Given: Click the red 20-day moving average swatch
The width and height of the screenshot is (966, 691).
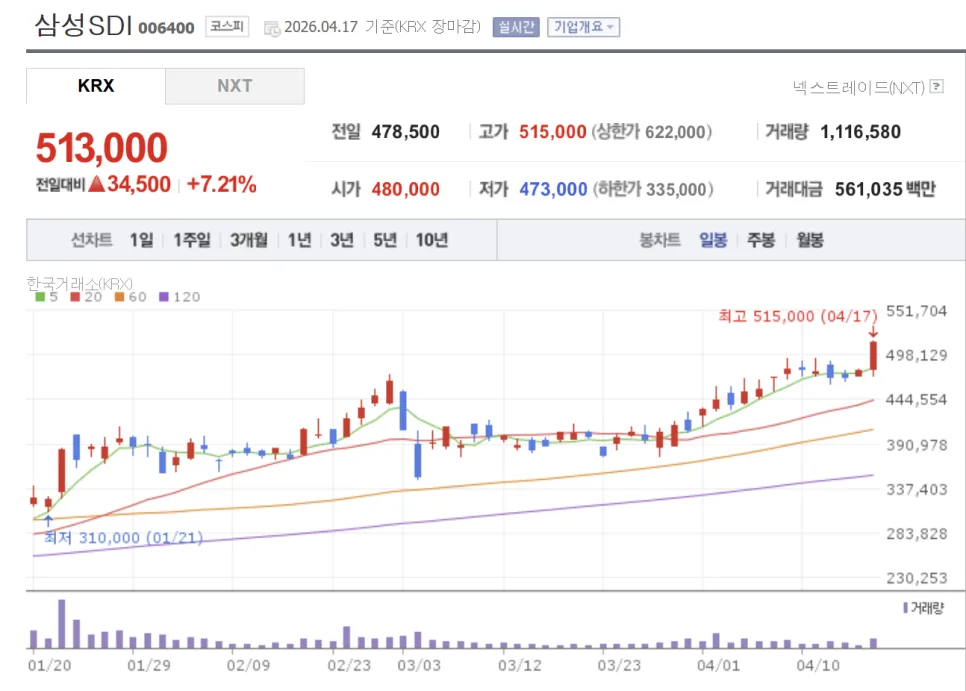Looking at the screenshot, I should [x=75, y=297].
